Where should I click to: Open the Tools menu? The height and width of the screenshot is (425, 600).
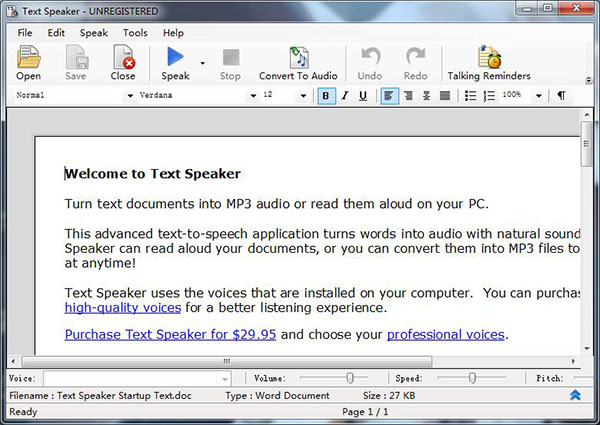(x=135, y=33)
